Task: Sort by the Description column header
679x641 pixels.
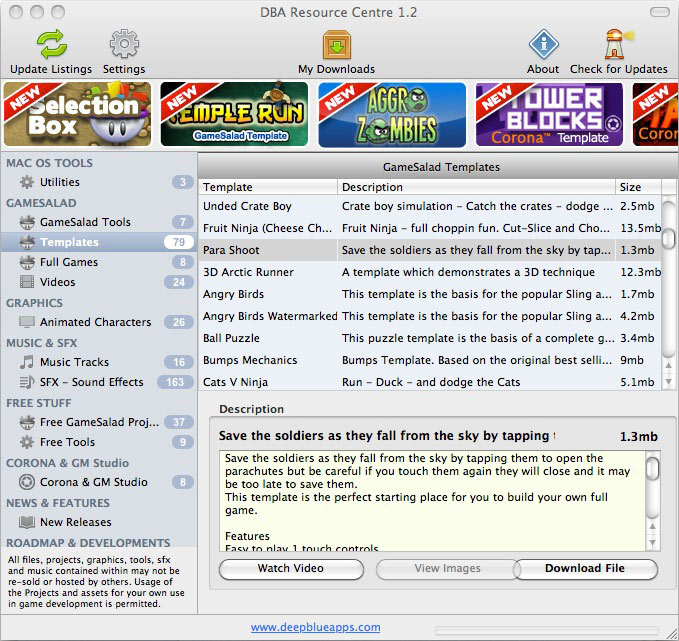Action: [476, 187]
